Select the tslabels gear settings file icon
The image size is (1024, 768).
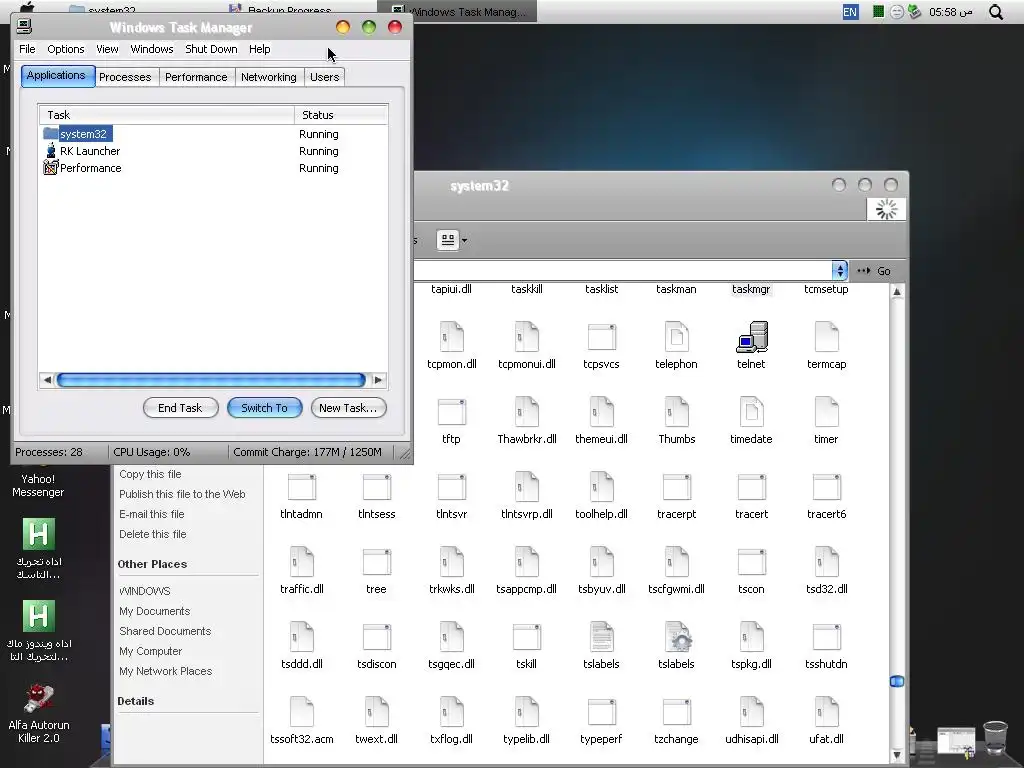pyautogui.click(x=677, y=637)
